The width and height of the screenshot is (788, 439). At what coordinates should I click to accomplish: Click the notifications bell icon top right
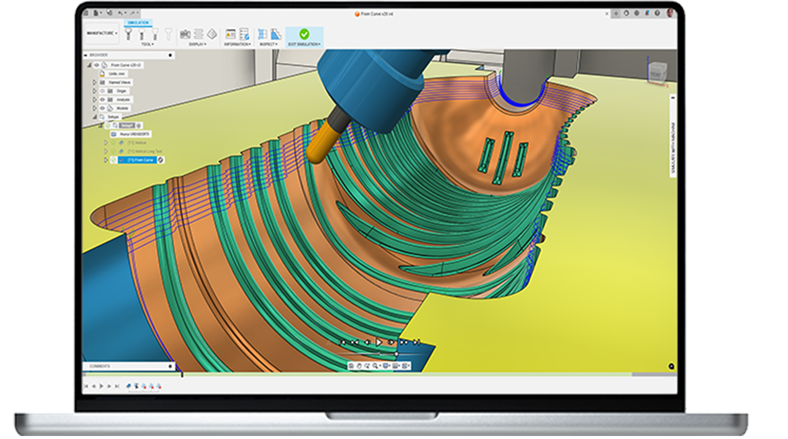(647, 13)
